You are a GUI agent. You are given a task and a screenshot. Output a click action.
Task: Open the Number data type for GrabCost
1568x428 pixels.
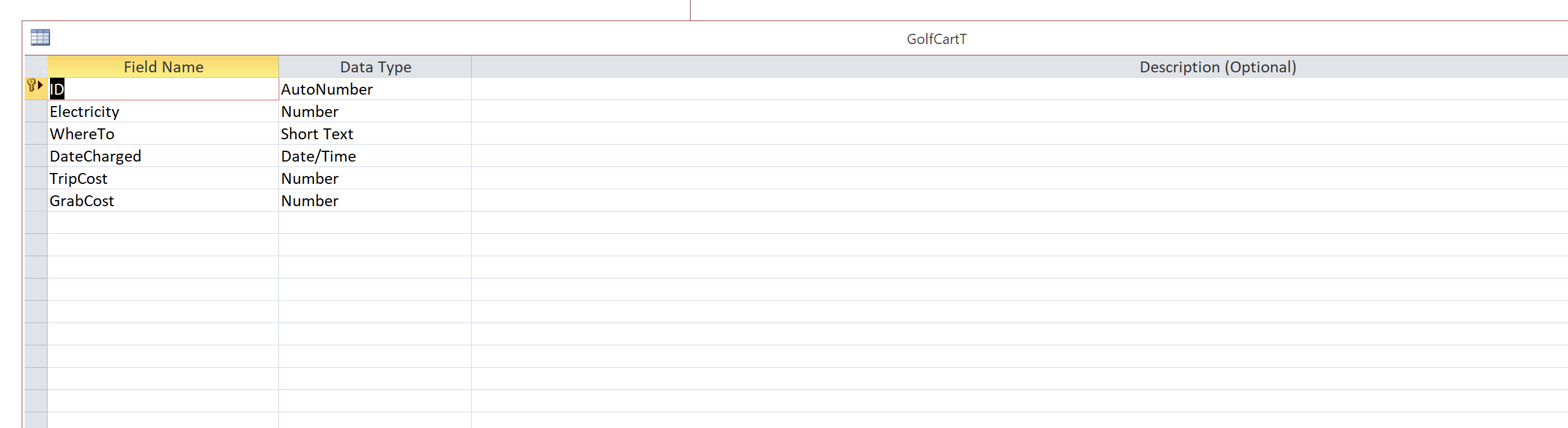point(375,201)
